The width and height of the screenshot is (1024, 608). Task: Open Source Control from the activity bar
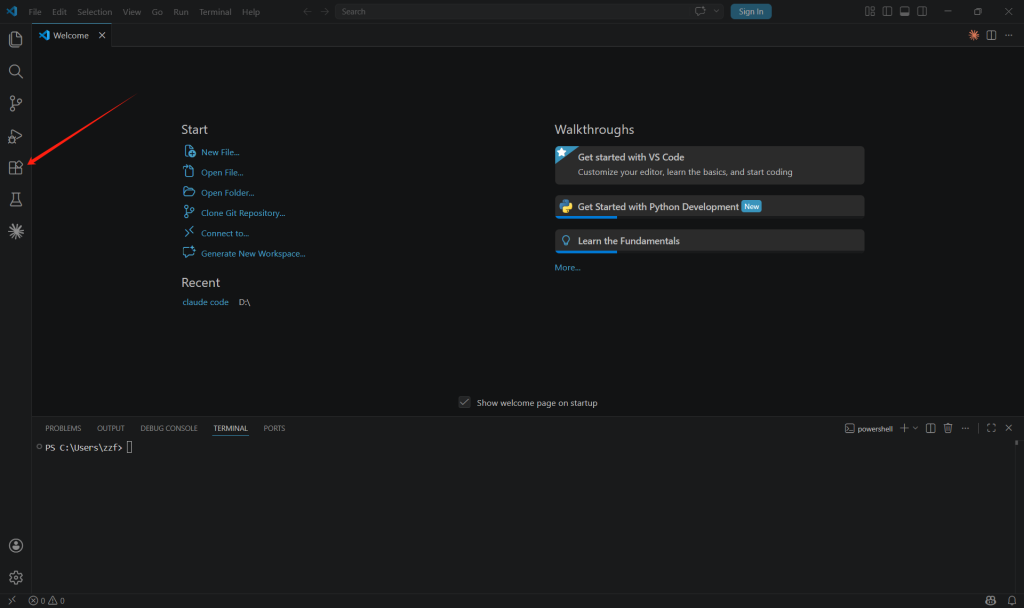[x=15, y=104]
